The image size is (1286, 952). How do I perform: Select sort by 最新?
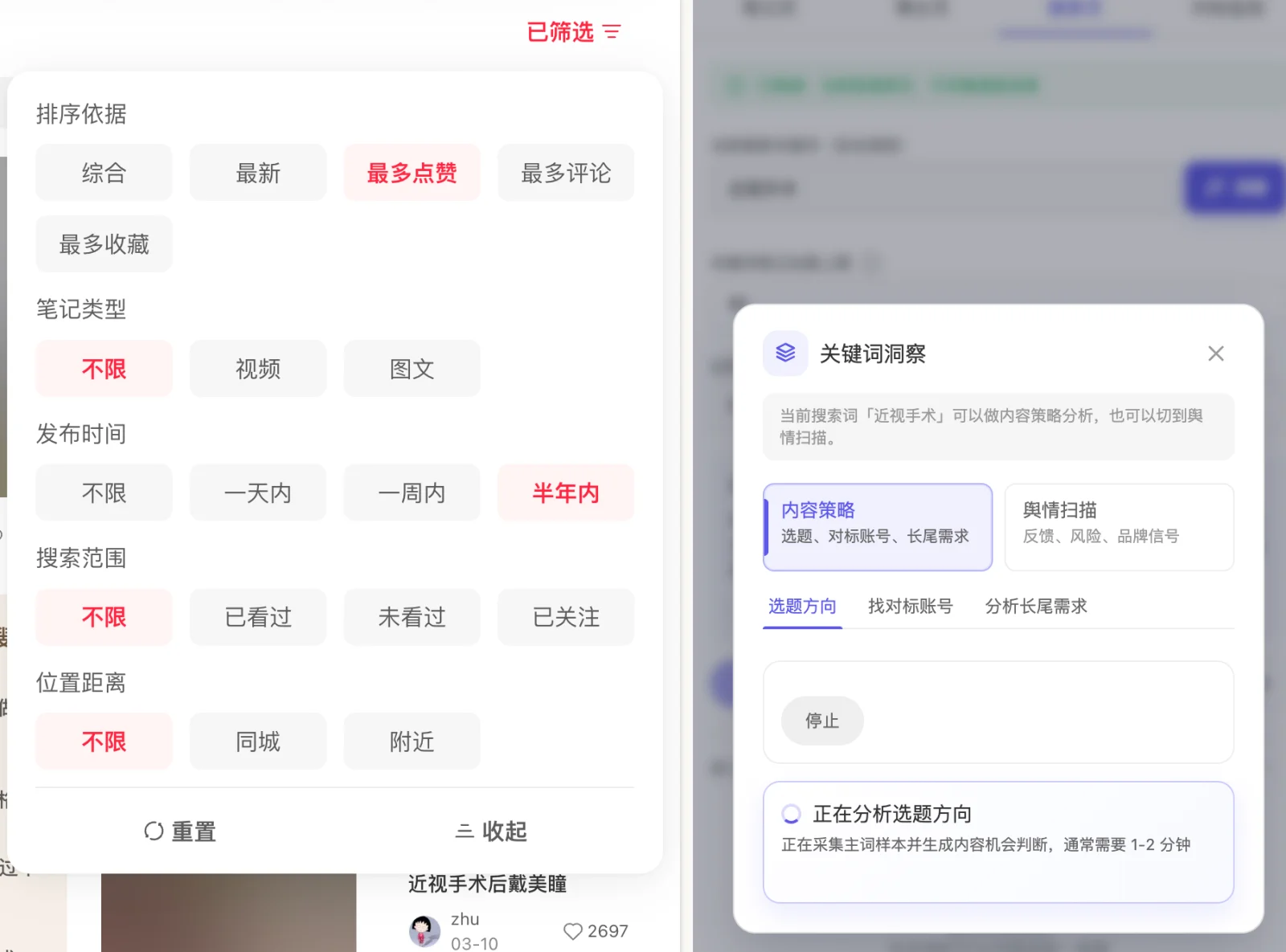tap(258, 173)
